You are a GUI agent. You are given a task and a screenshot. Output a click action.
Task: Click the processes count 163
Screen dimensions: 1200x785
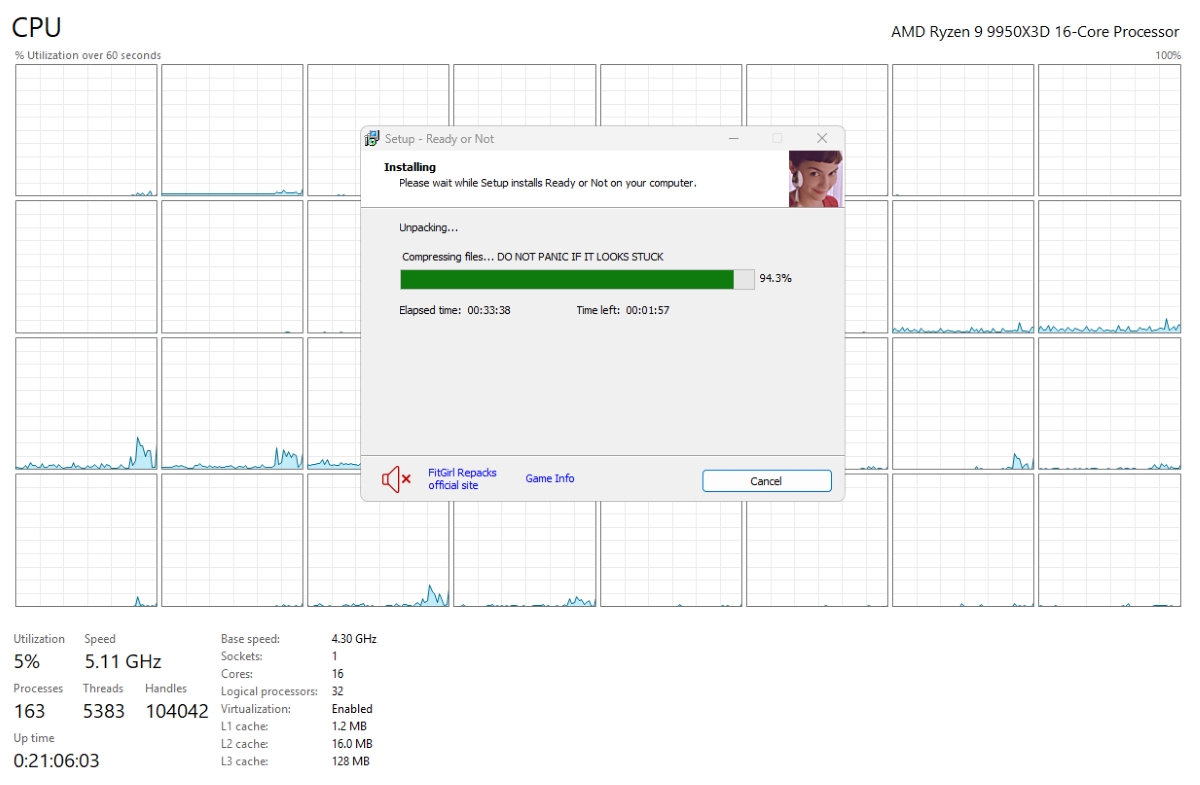[29, 711]
